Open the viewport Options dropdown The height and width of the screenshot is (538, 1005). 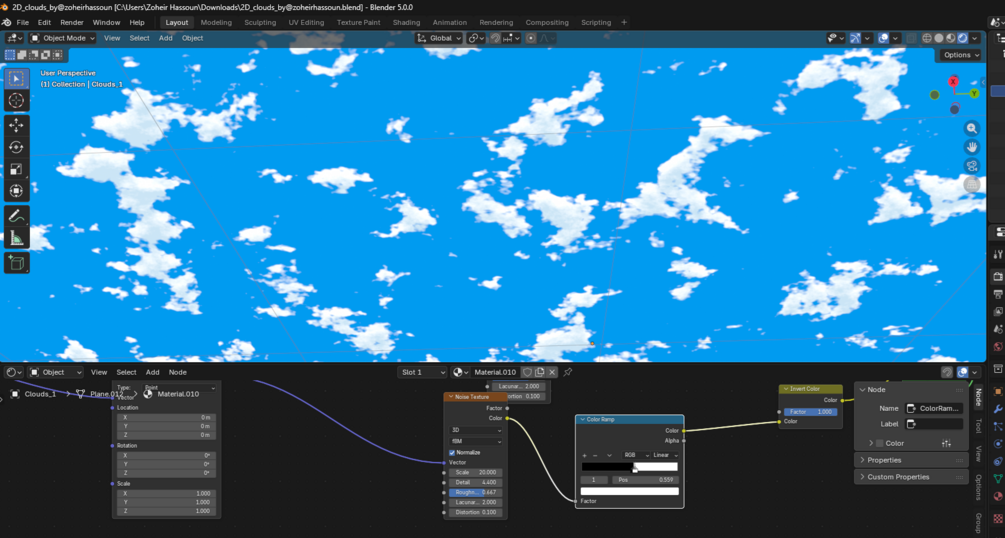961,55
